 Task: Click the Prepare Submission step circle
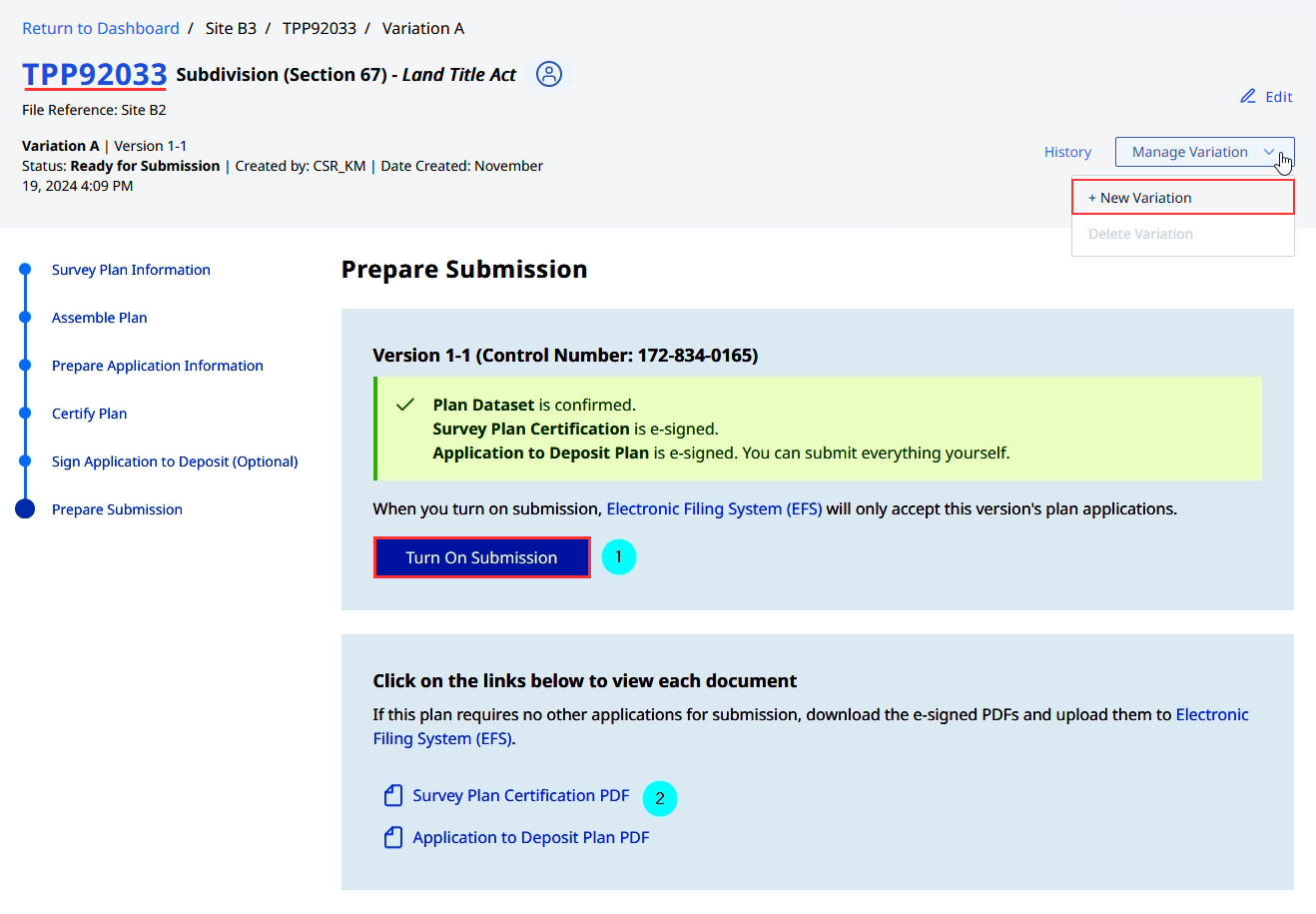[x=25, y=509]
